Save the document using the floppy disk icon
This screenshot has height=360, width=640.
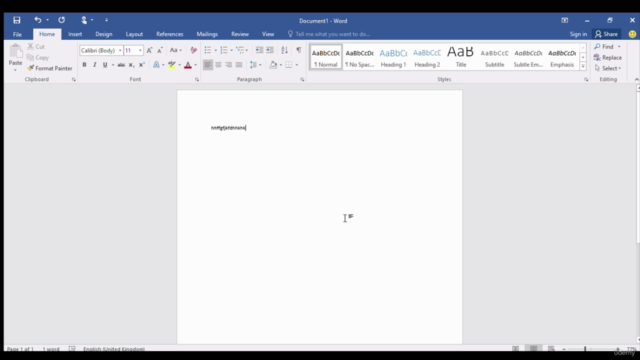(17, 20)
